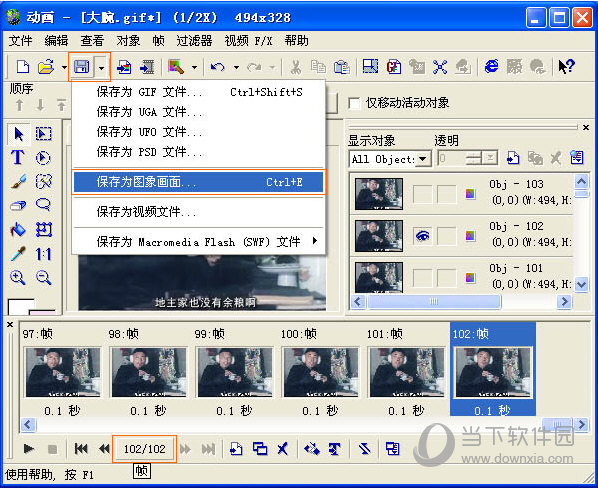598x488 pixels.
Task: Toggle the eye visibility for Obj - 102
Action: click(x=423, y=236)
